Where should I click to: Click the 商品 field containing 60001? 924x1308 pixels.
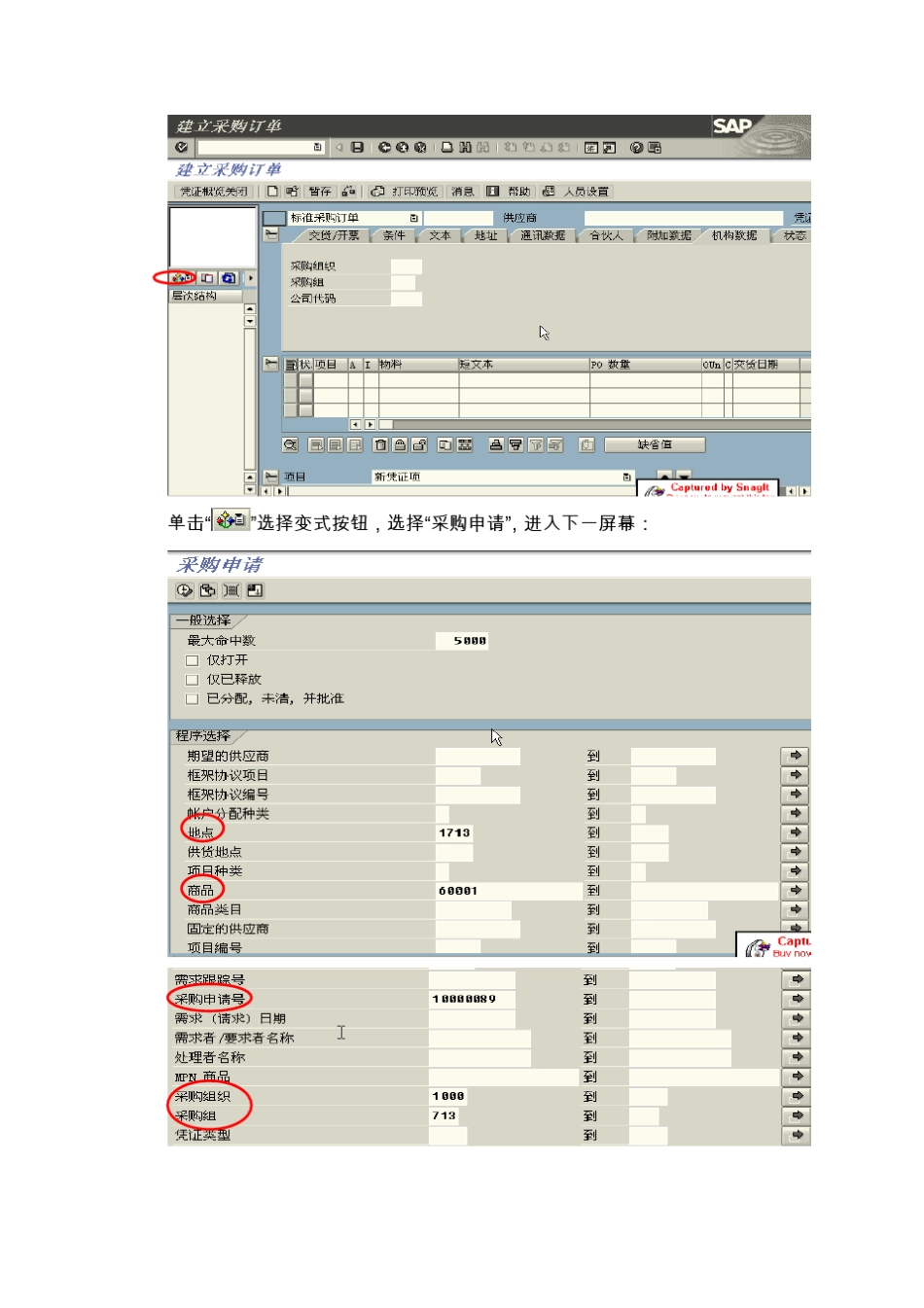click(x=509, y=890)
